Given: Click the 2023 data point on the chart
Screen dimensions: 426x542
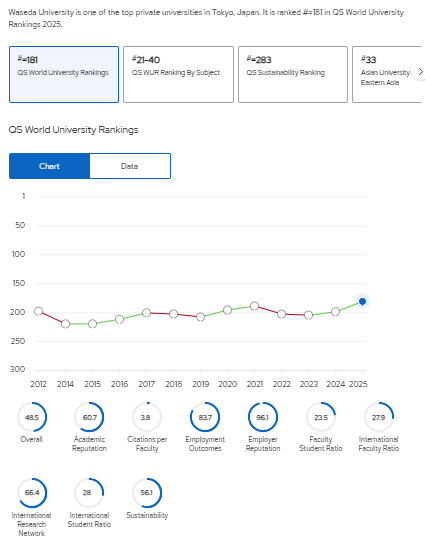Looking at the screenshot, I should pos(308,315).
